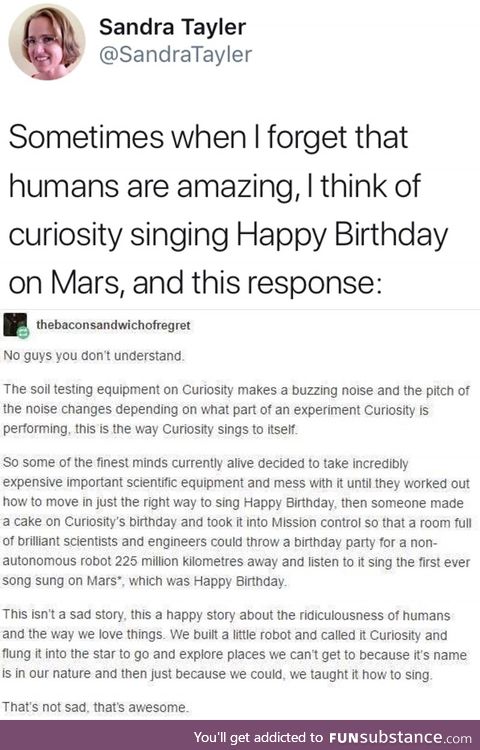
Task: Click "on Mars, and this response:" line
Action: pos(195,283)
